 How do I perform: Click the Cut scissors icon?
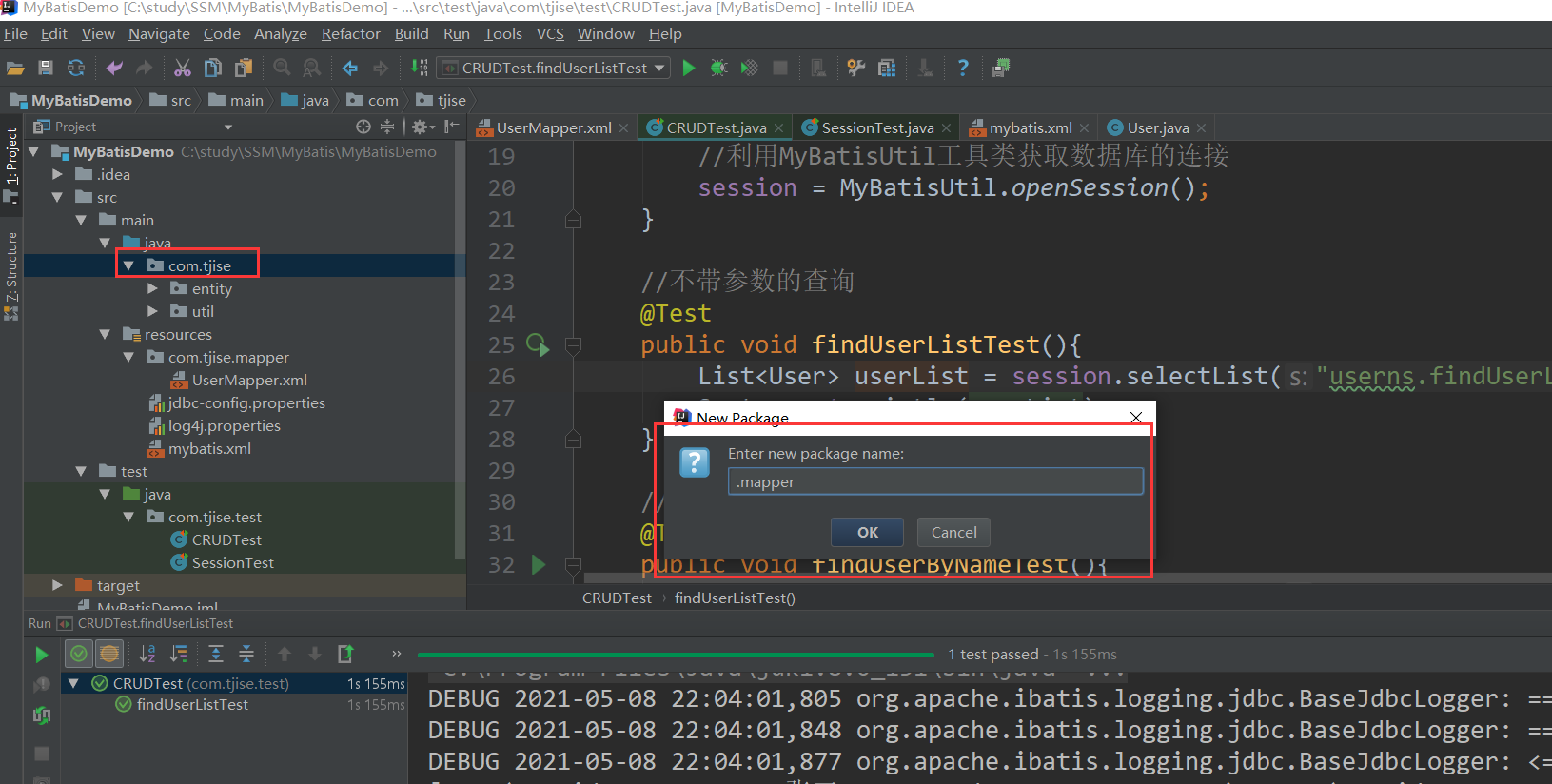pyautogui.click(x=183, y=68)
